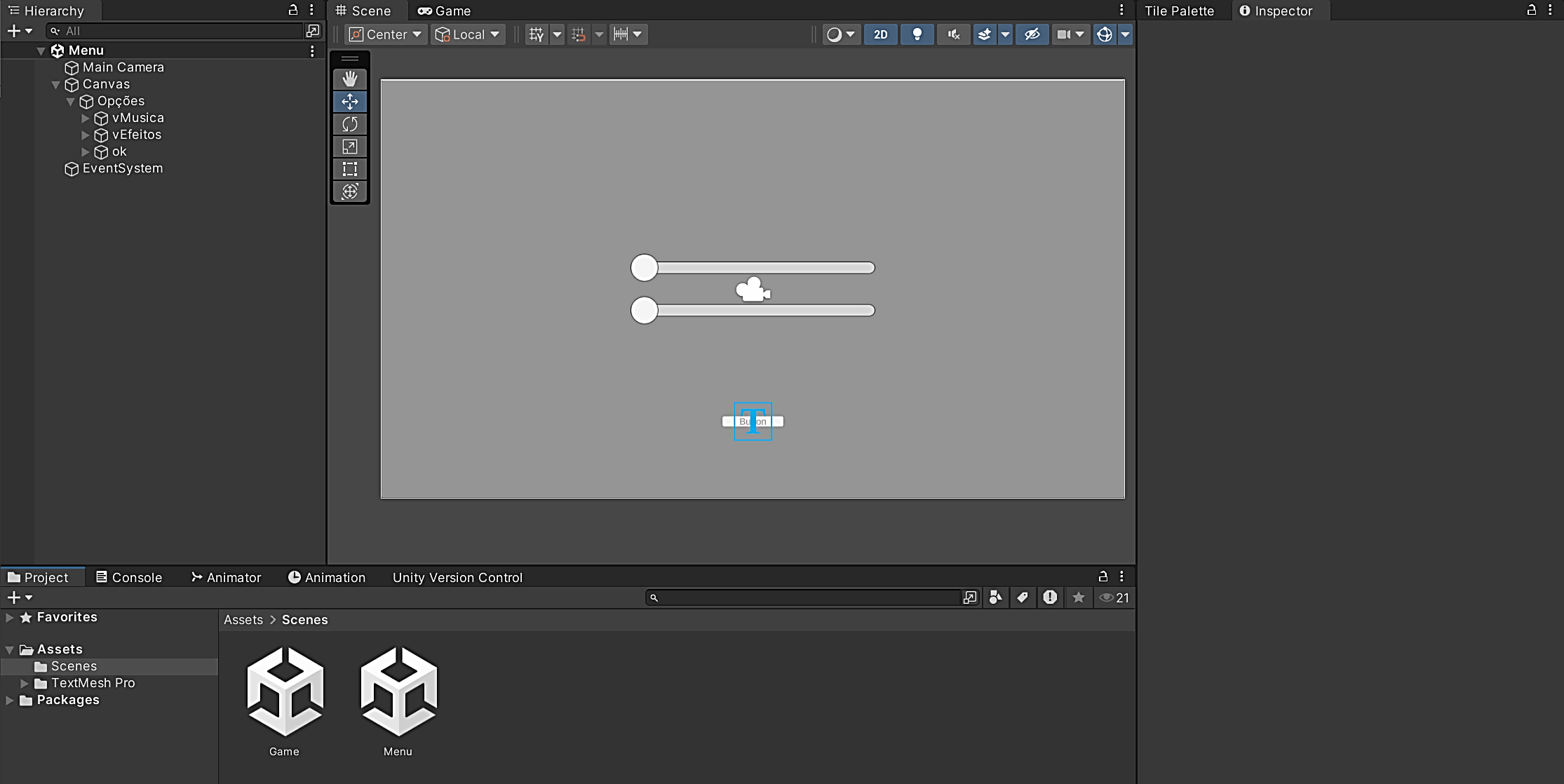Click the Assets breadcrumb link
This screenshot has width=1564, height=784.
(243, 620)
